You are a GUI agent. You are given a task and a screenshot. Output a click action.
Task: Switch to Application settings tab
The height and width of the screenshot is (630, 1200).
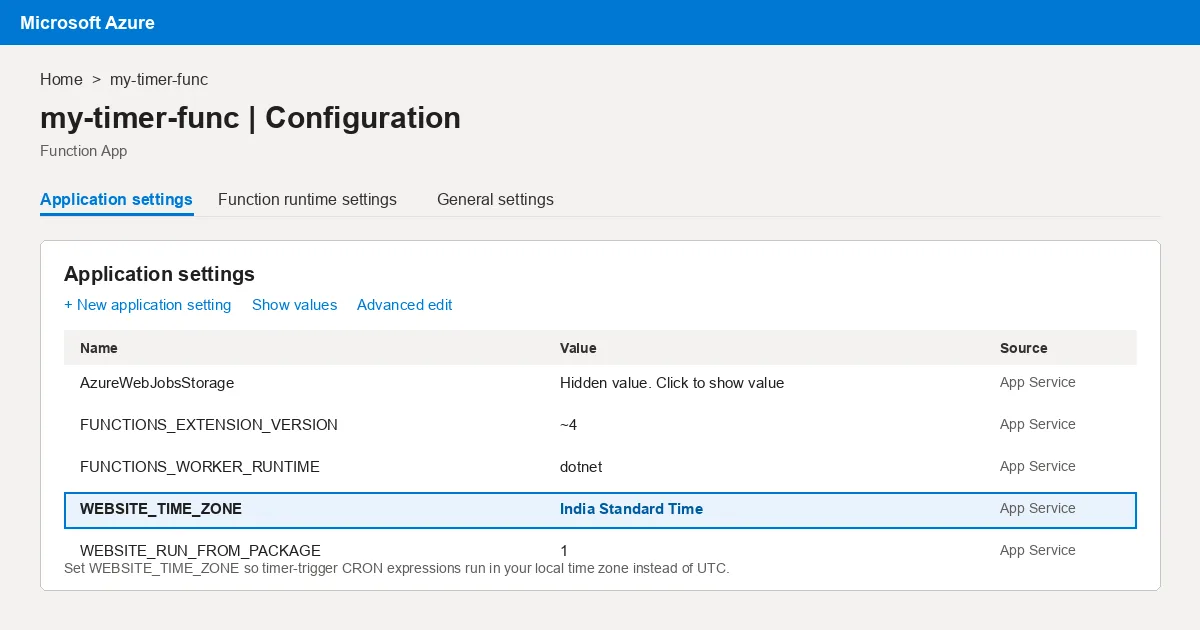(116, 199)
